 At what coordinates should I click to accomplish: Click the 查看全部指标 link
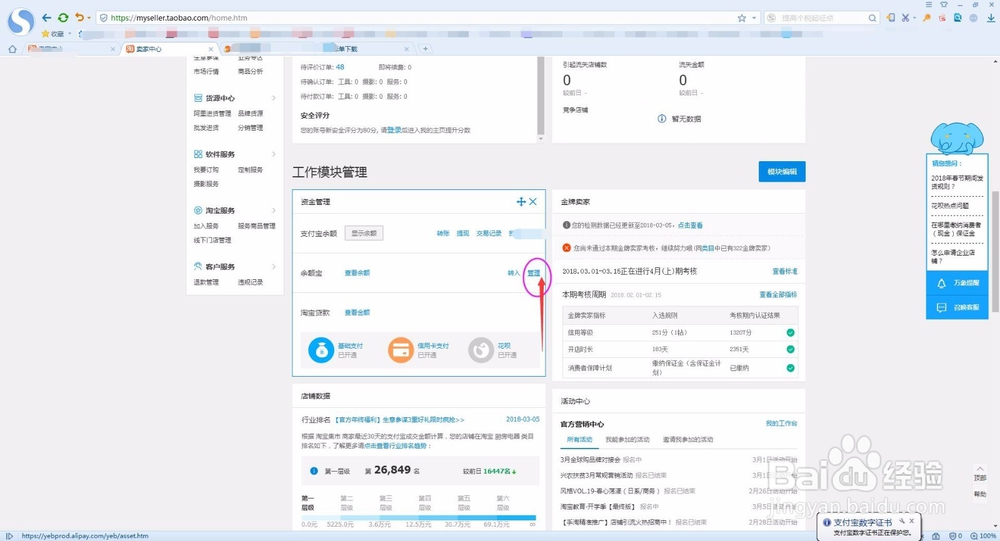point(778,295)
